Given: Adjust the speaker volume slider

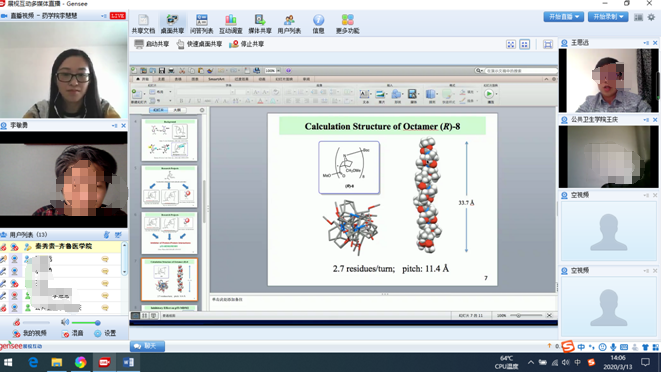Looking at the screenshot, I should [86, 322].
